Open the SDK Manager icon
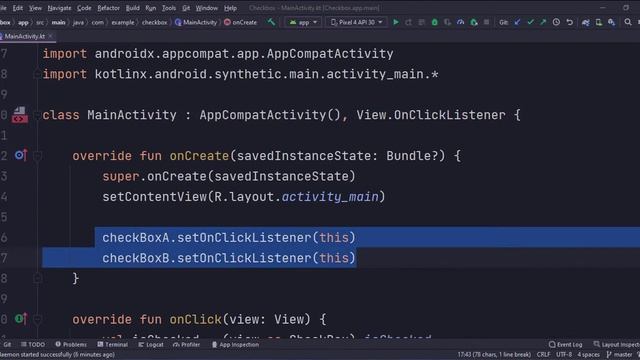The width and height of the screenshot is (640, 360). click(611, 22)
